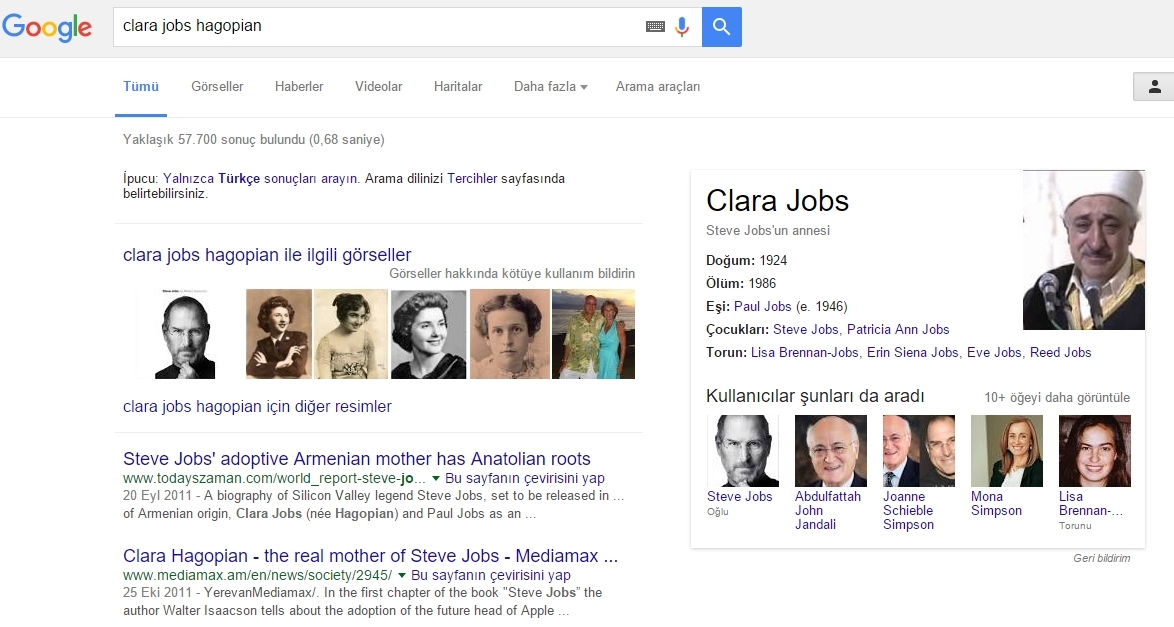
Task: Click the blue search magnifier button
Action: [x=722, y=27]
